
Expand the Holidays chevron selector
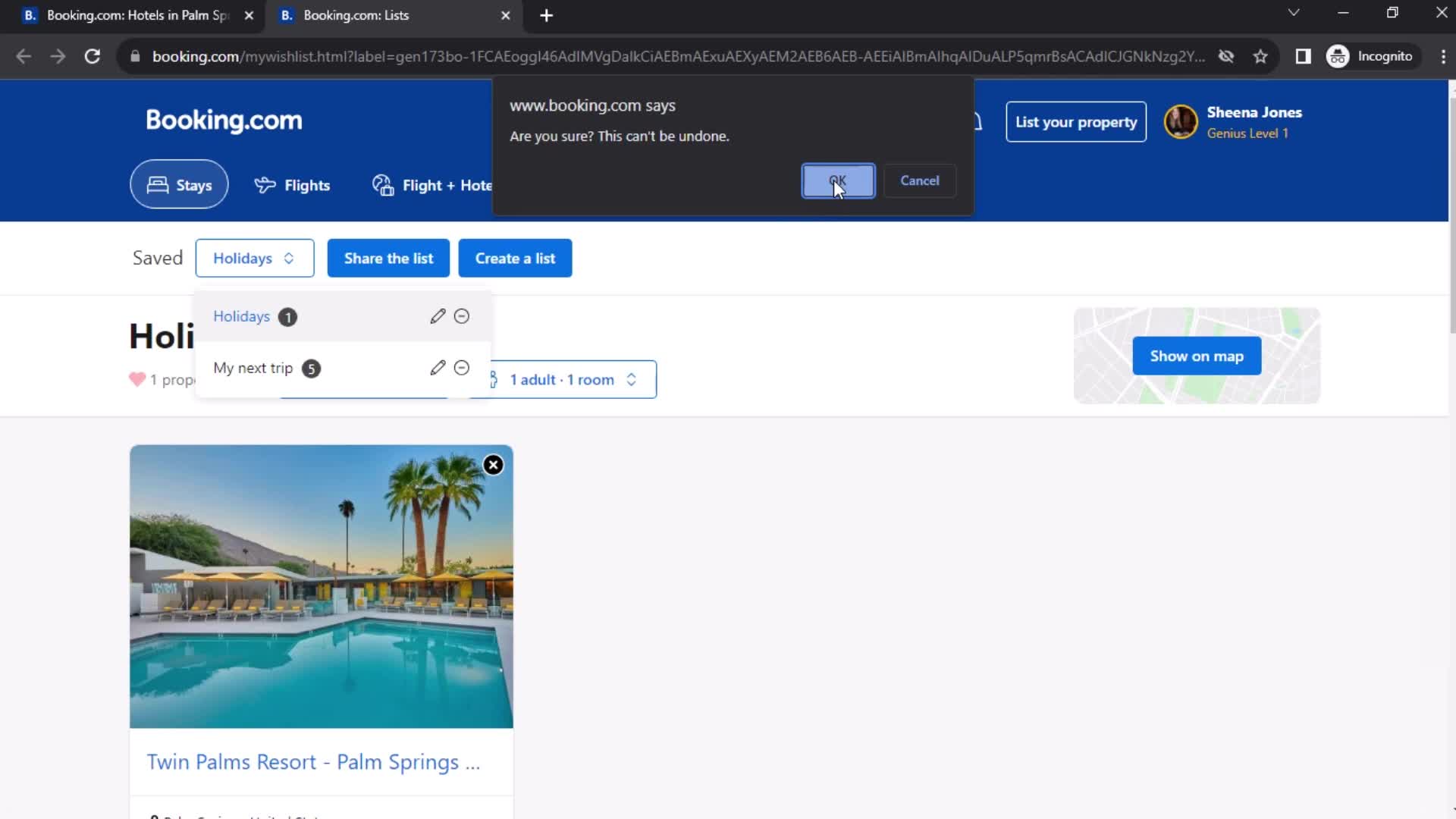point(255,258)
